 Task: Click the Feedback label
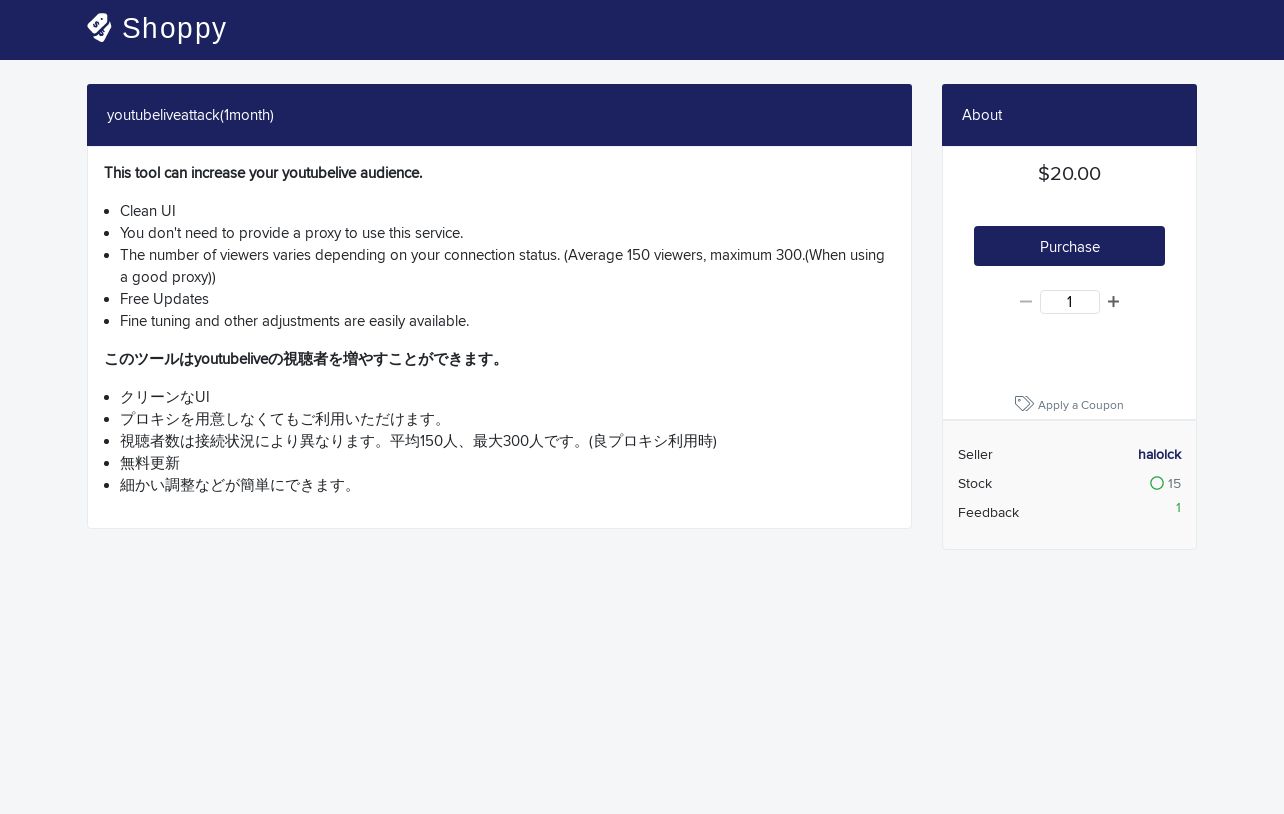coord(988,512)
